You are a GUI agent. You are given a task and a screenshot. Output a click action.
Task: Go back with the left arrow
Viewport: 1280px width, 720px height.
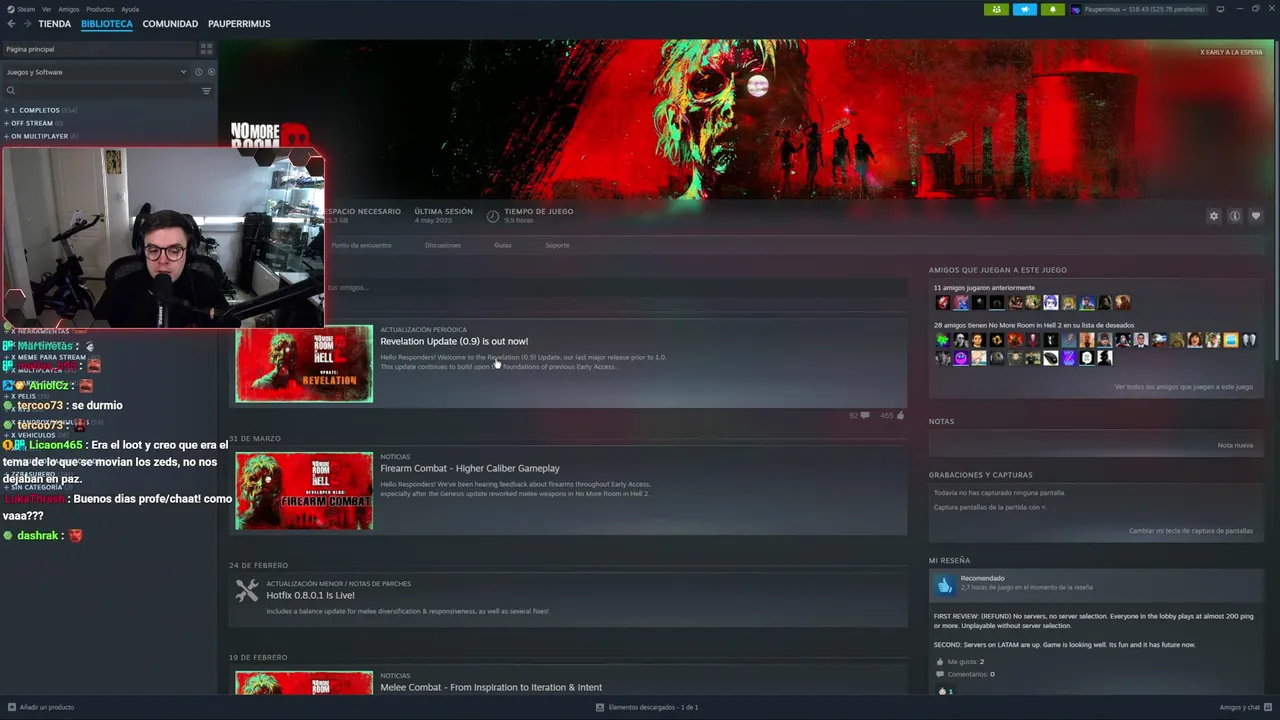(11, 24)
